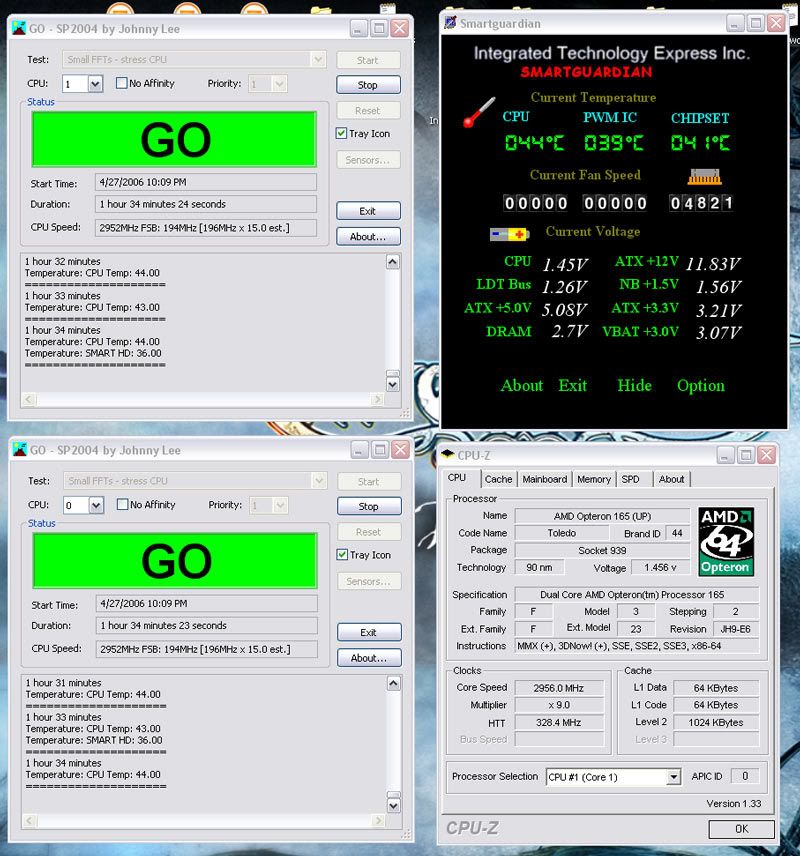The height and width of the screenshot is (856, 800).
Task: Click the AMD 64 Opteron logo
Action: [x=726, y=542]
